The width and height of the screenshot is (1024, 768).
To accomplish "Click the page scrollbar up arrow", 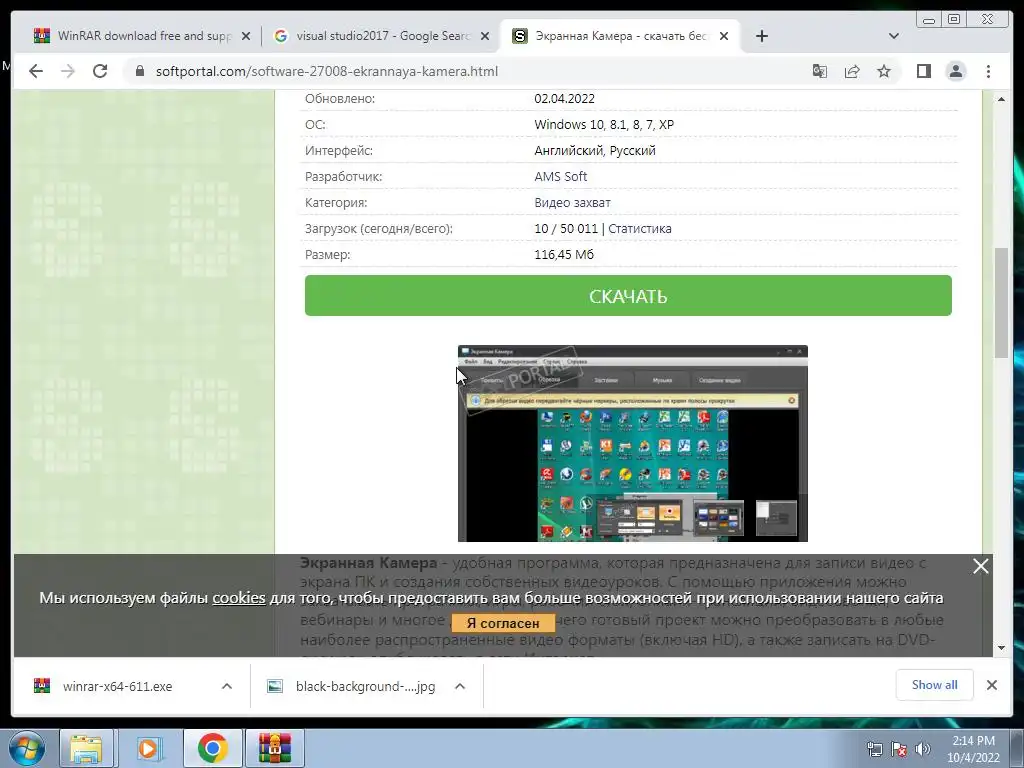I will [1001, 99].
